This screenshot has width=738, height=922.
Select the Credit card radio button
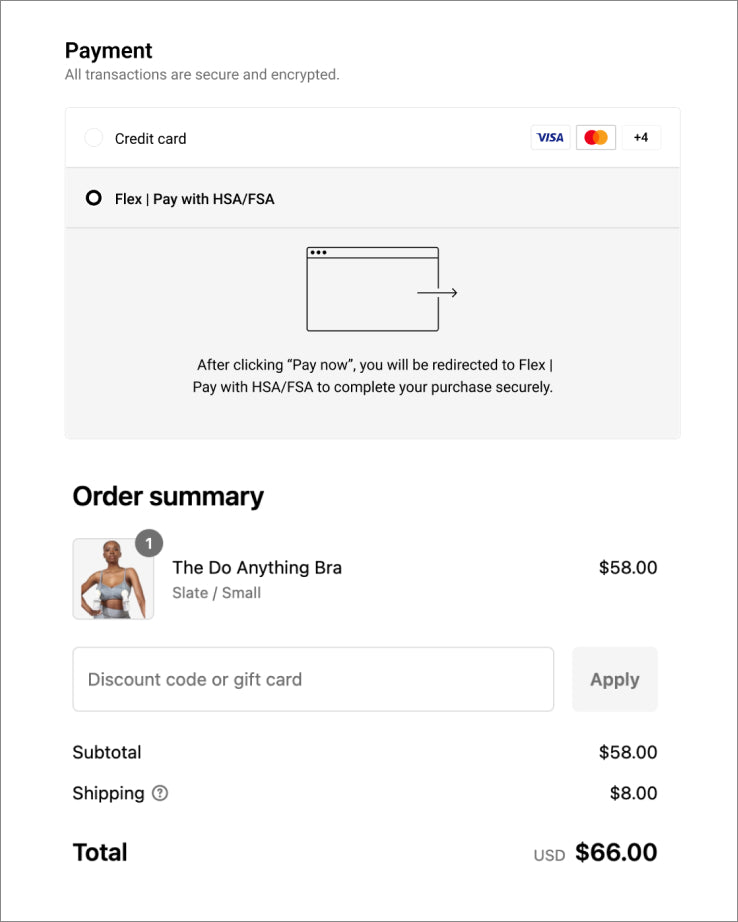tap(93, 138)
